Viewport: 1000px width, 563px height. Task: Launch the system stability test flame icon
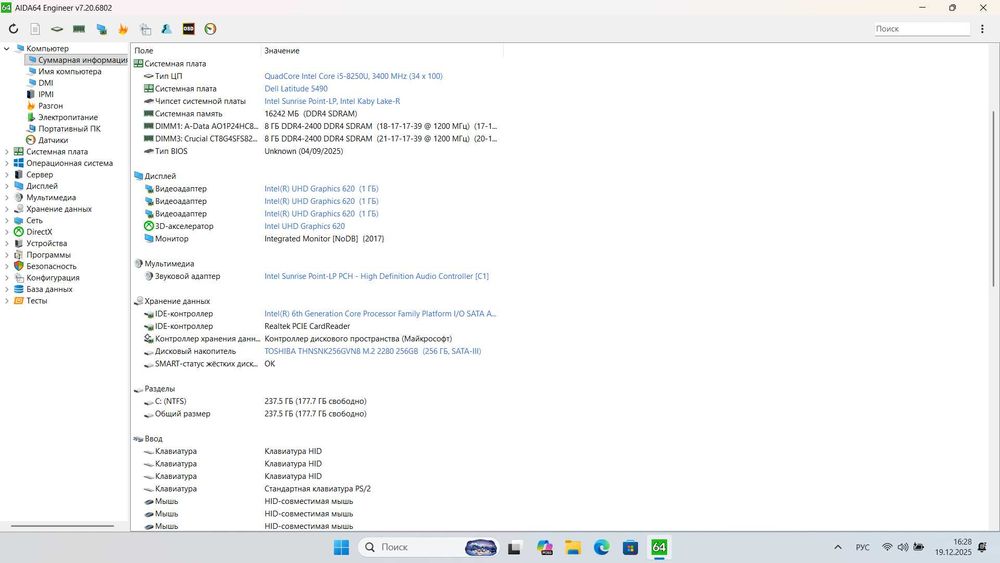click(123, 29)
